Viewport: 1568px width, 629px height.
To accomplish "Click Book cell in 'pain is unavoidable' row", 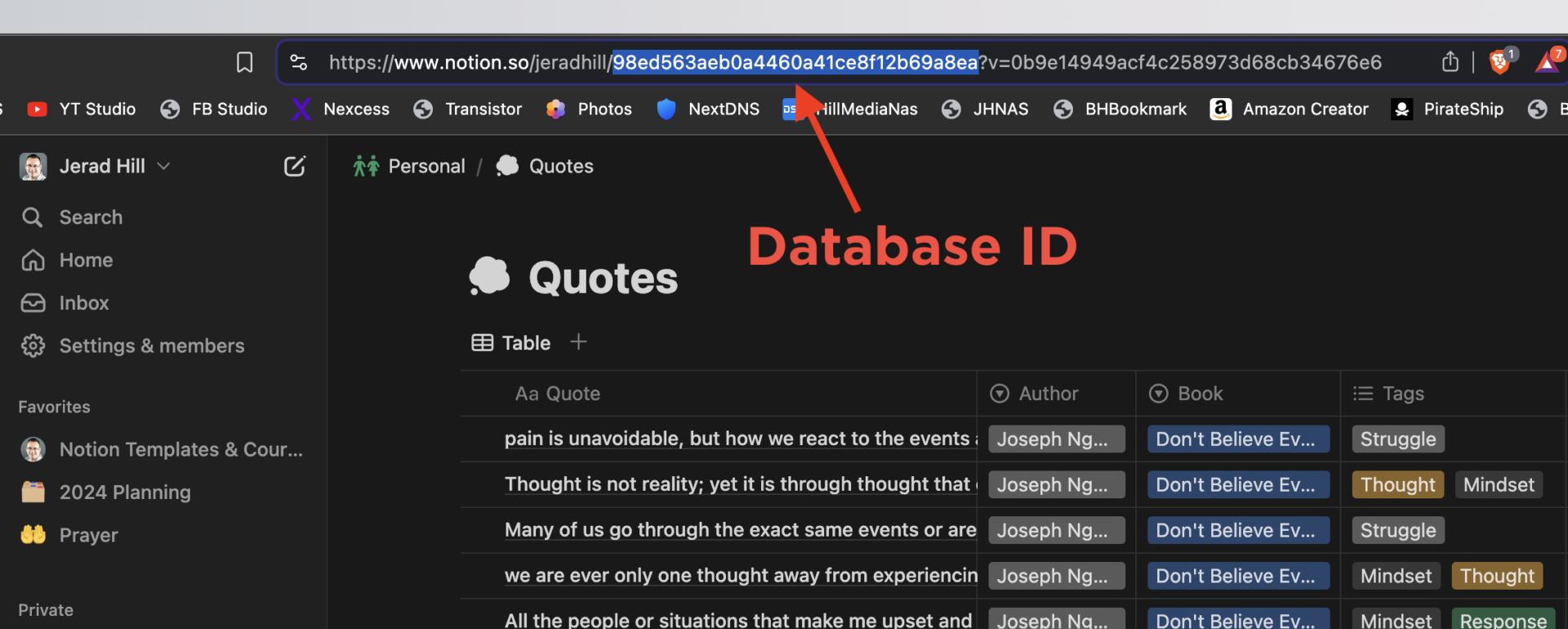I will (1238, 439).
